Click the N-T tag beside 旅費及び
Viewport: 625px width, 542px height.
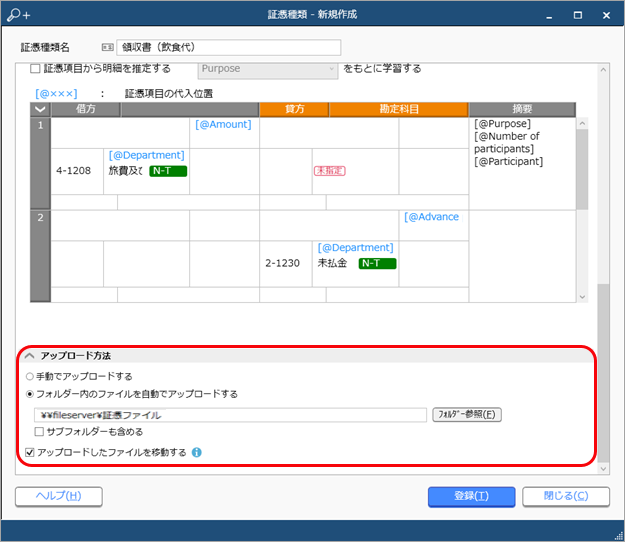pos(168,171)
